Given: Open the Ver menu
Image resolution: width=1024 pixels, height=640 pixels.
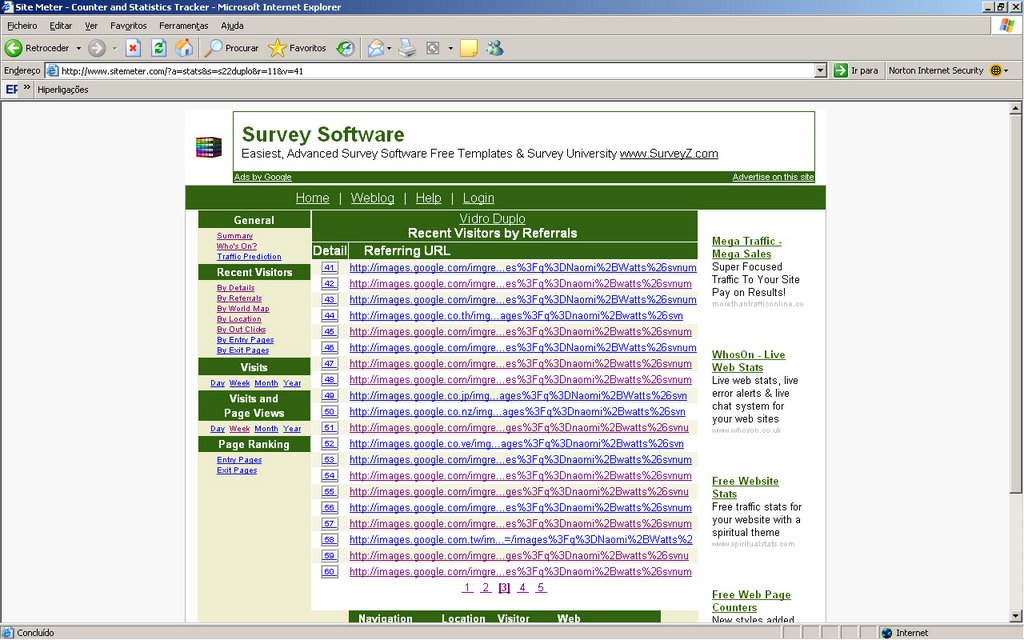Looking at the screenshot, I should pyautogui.click(x=91, y=25).
